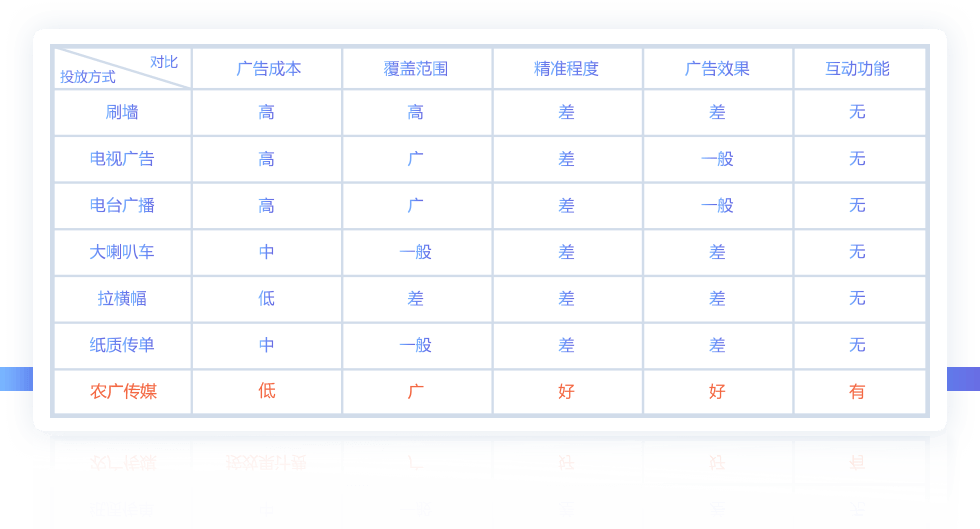Image resolution: width=980 pixels, height=529 pixels.
Task: Click 好 under 广告效果 in 农广传媒 row
Action: [717, 391]
